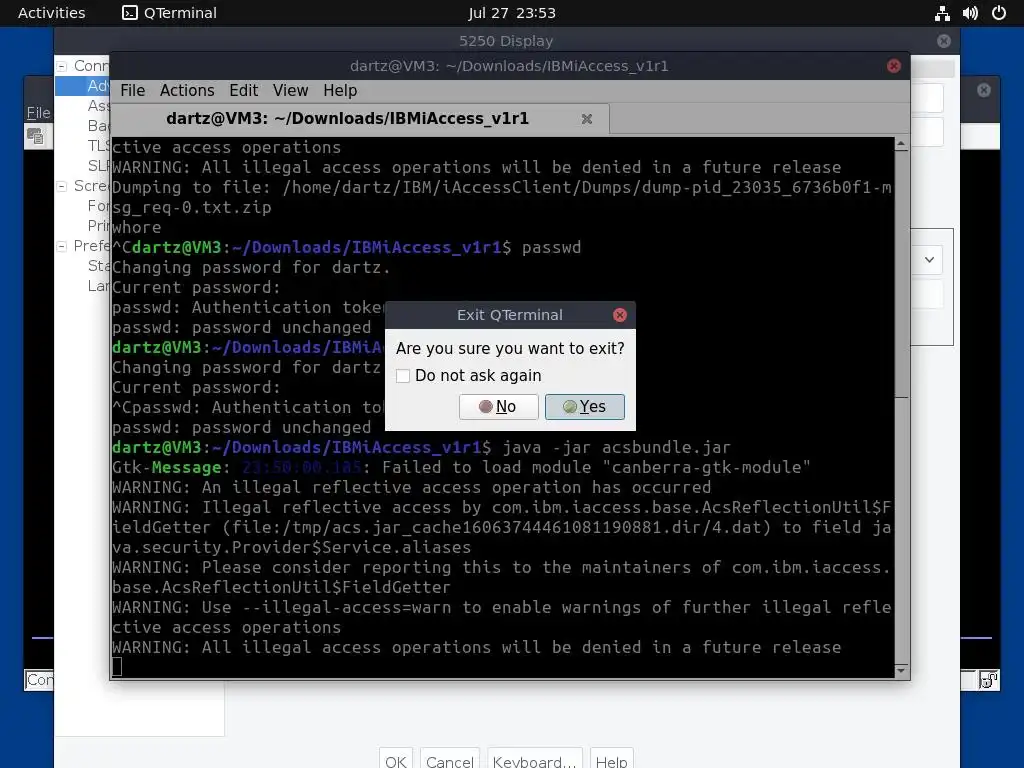This screenshot has height=768, width=1024.
Task: Click Cancel in the 5250 Display dialog
Action: click(x=450, y=759)
